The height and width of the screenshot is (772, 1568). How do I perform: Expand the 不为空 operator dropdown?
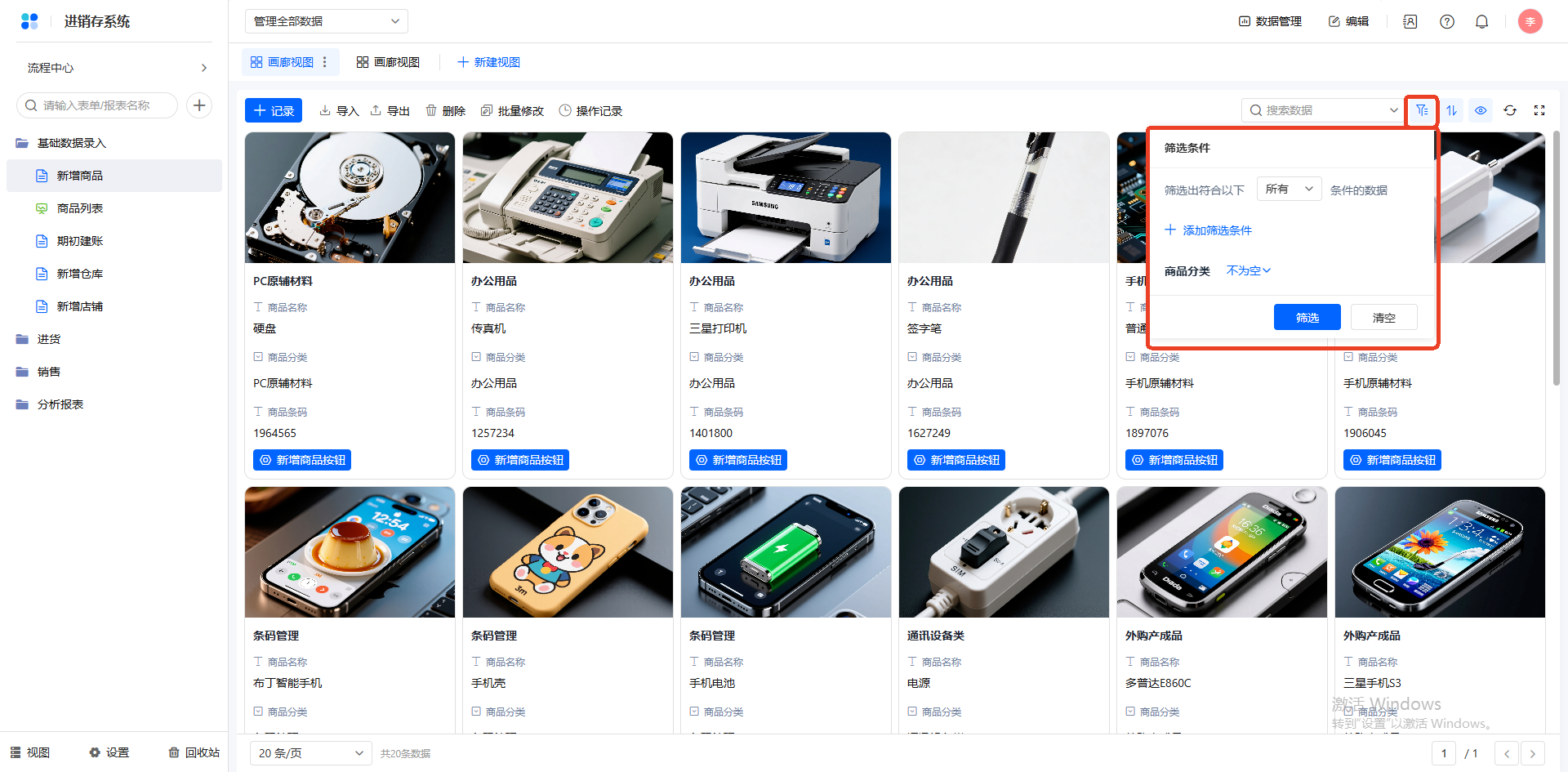(x=1248, y=271)
